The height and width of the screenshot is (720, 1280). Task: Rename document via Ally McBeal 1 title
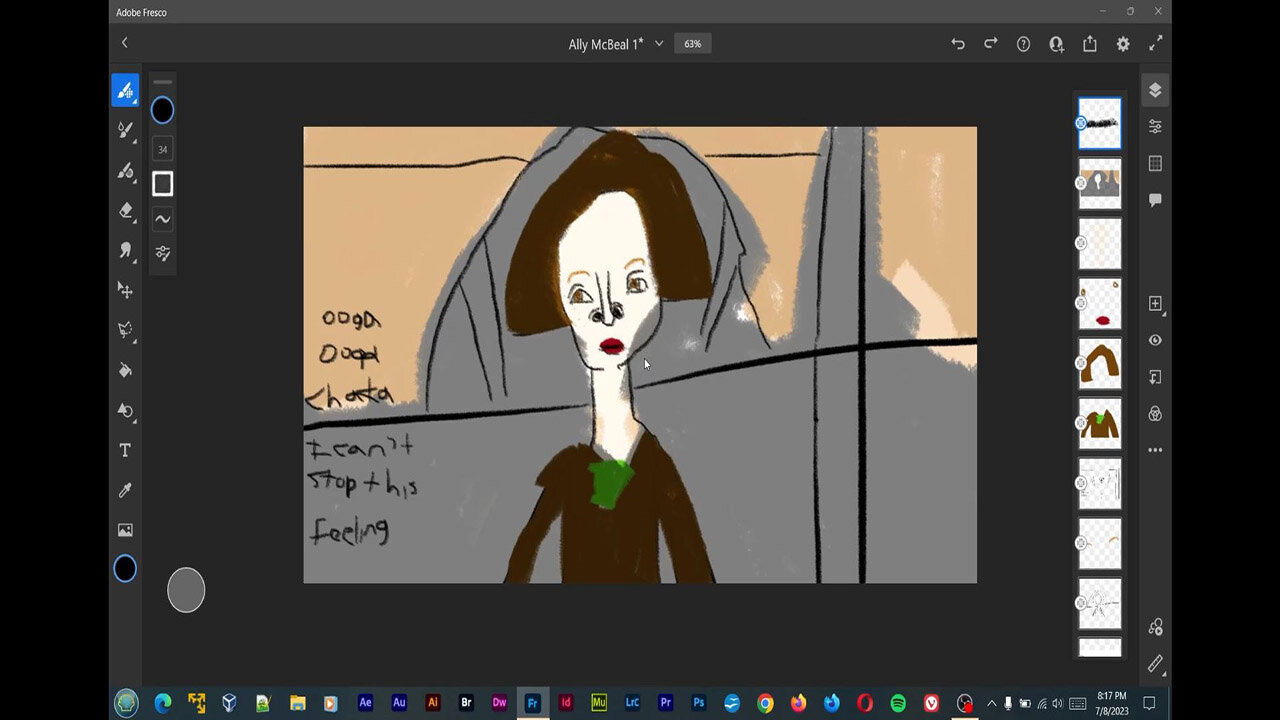point(606,44)
